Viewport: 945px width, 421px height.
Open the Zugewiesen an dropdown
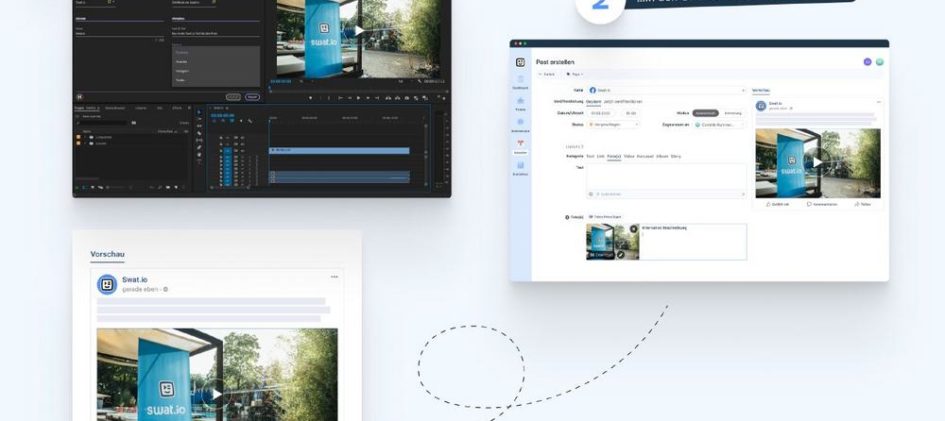[720, 124]
